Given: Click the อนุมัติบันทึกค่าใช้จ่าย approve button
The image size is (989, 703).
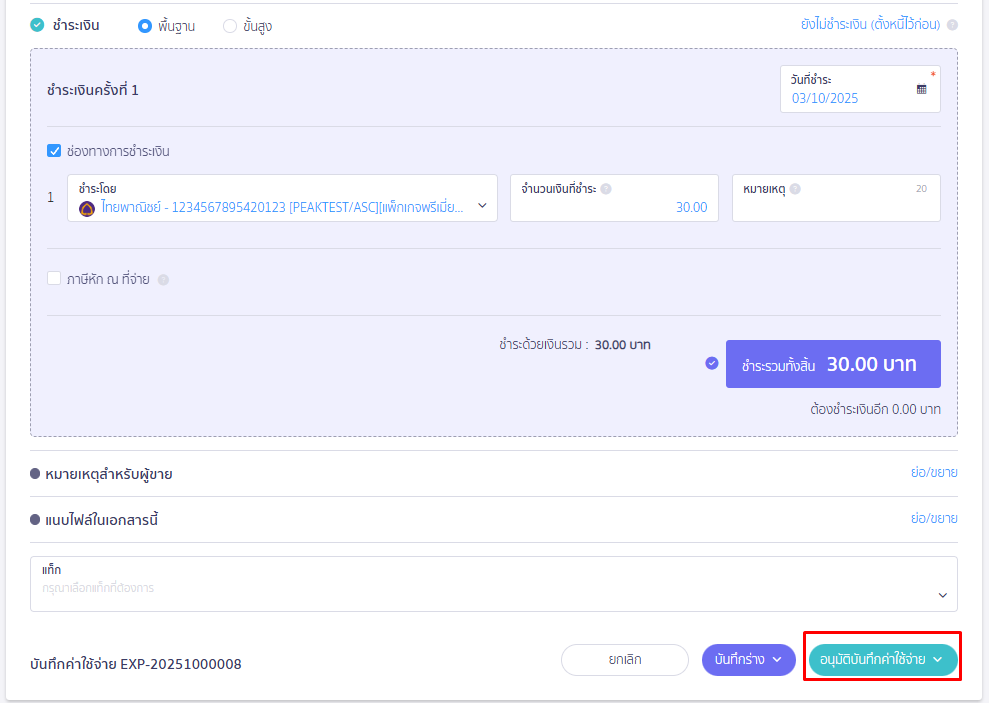Looking at the screenshot, I should tap(882, 660).
